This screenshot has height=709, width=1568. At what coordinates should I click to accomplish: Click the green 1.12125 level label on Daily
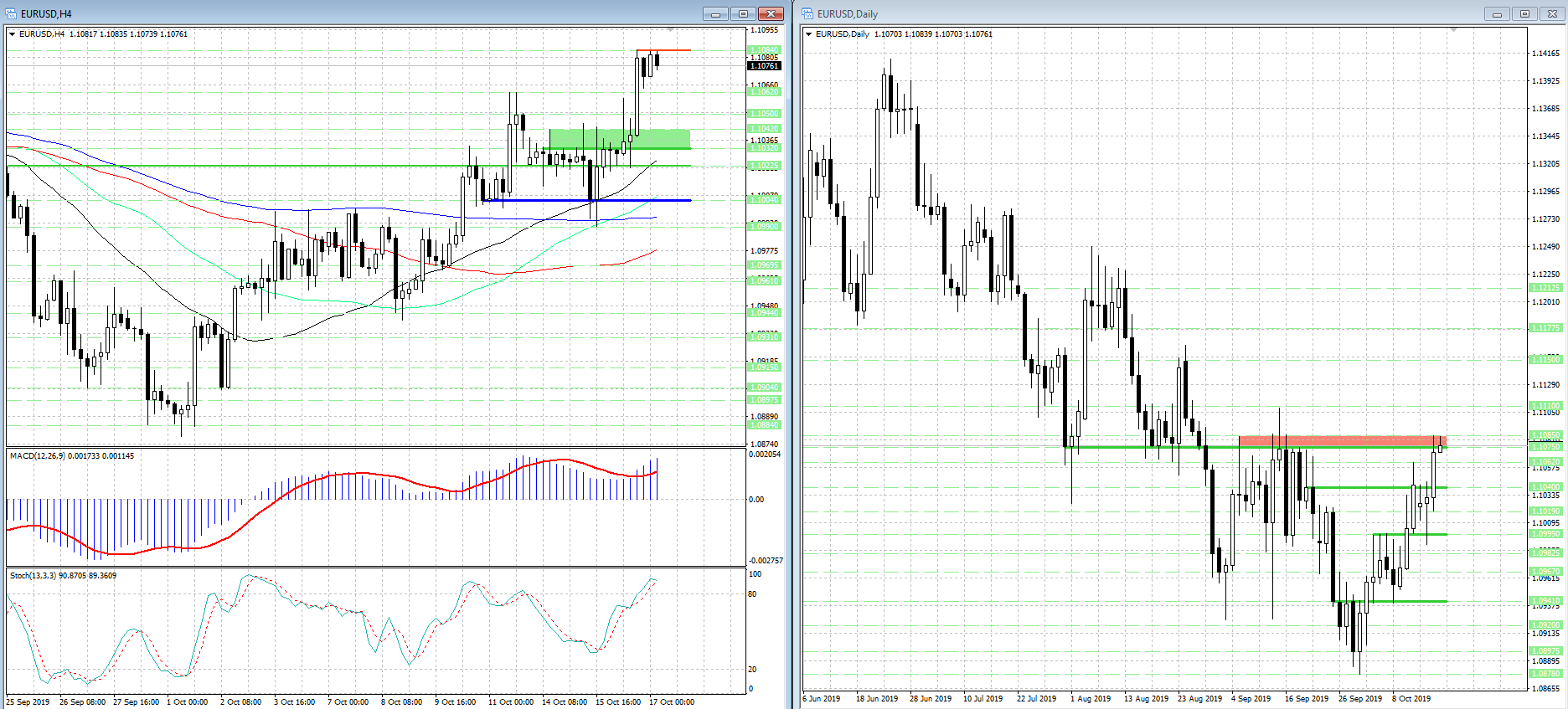1545,288
